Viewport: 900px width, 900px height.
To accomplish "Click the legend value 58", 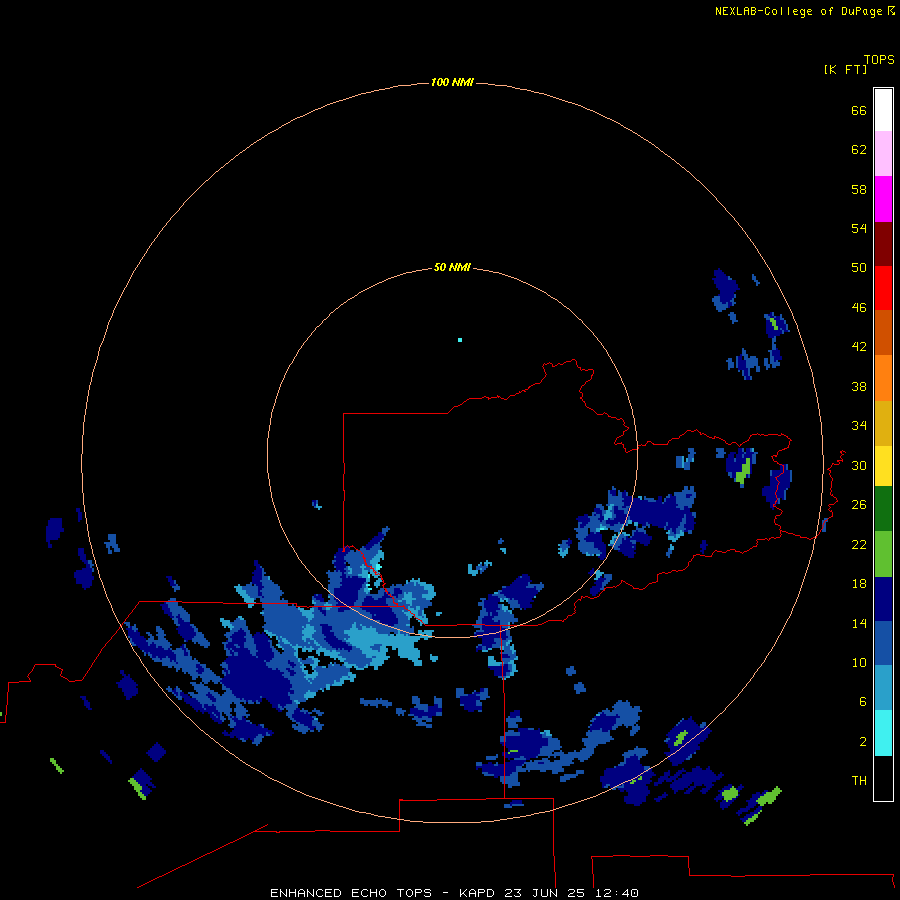I will pos(859,189).
